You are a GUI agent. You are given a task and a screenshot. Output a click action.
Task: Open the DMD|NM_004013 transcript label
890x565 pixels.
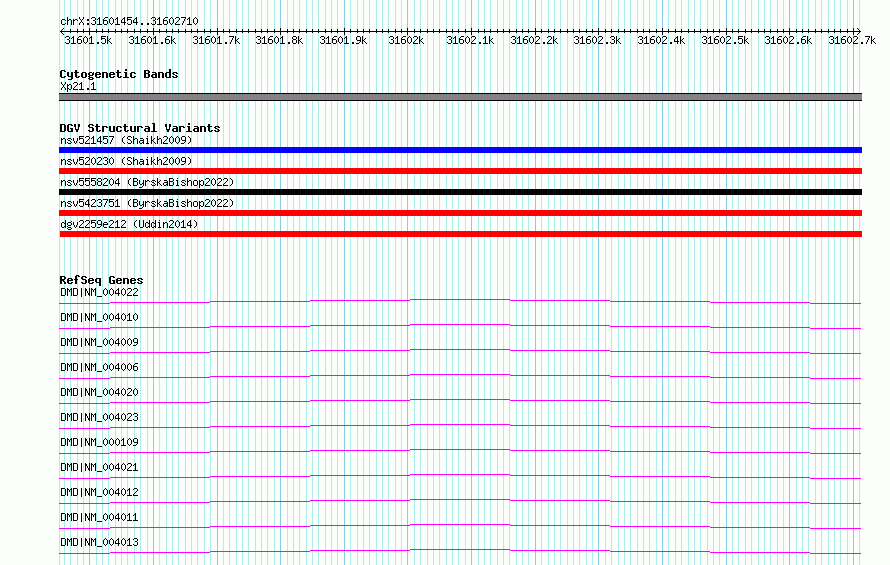tap(99, 542)
